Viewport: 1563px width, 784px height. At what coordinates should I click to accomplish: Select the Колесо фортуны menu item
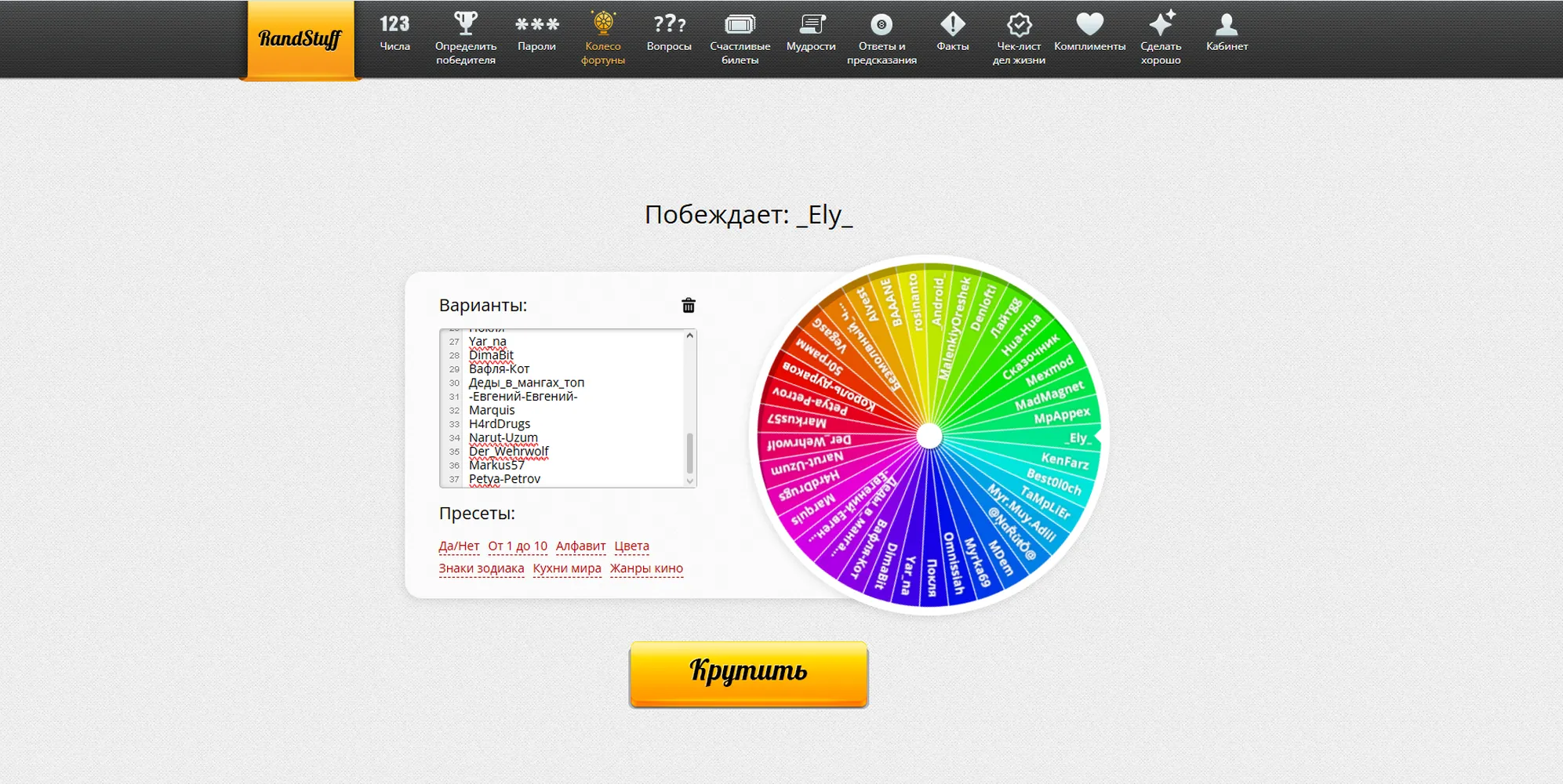click(603, 38)
